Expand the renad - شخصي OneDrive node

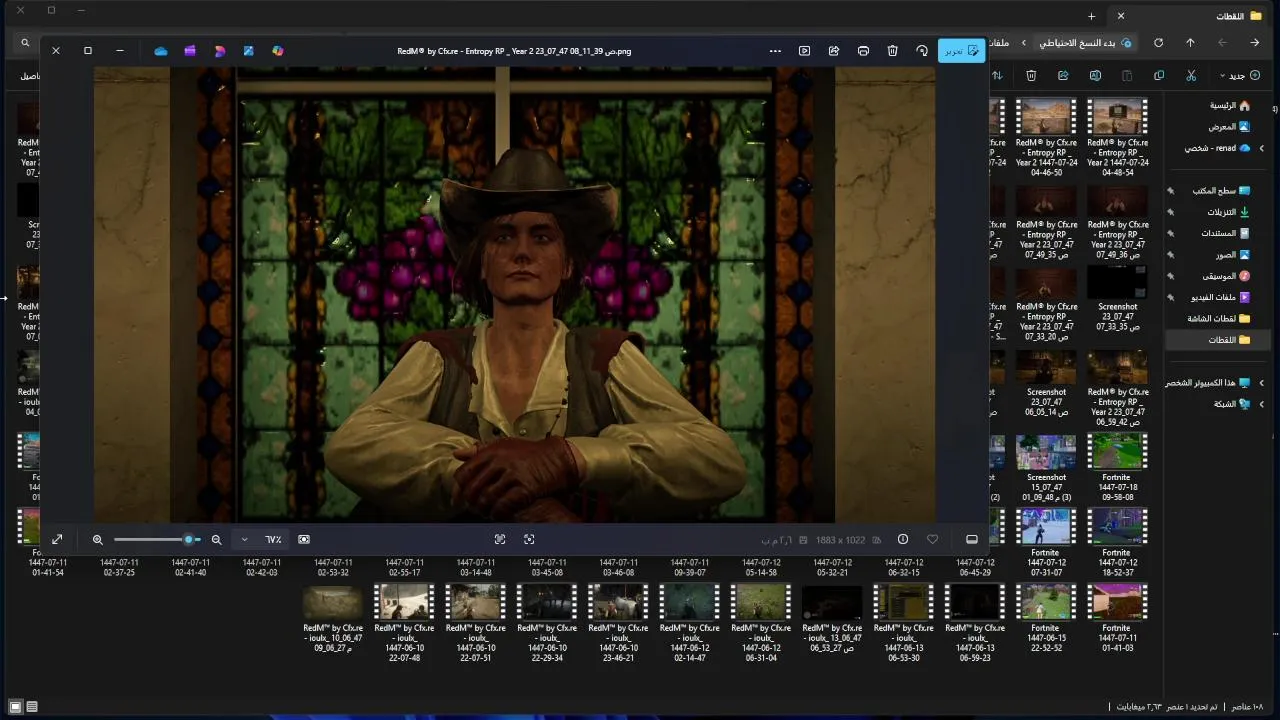pyautogui.click(x=1261, y=148)
